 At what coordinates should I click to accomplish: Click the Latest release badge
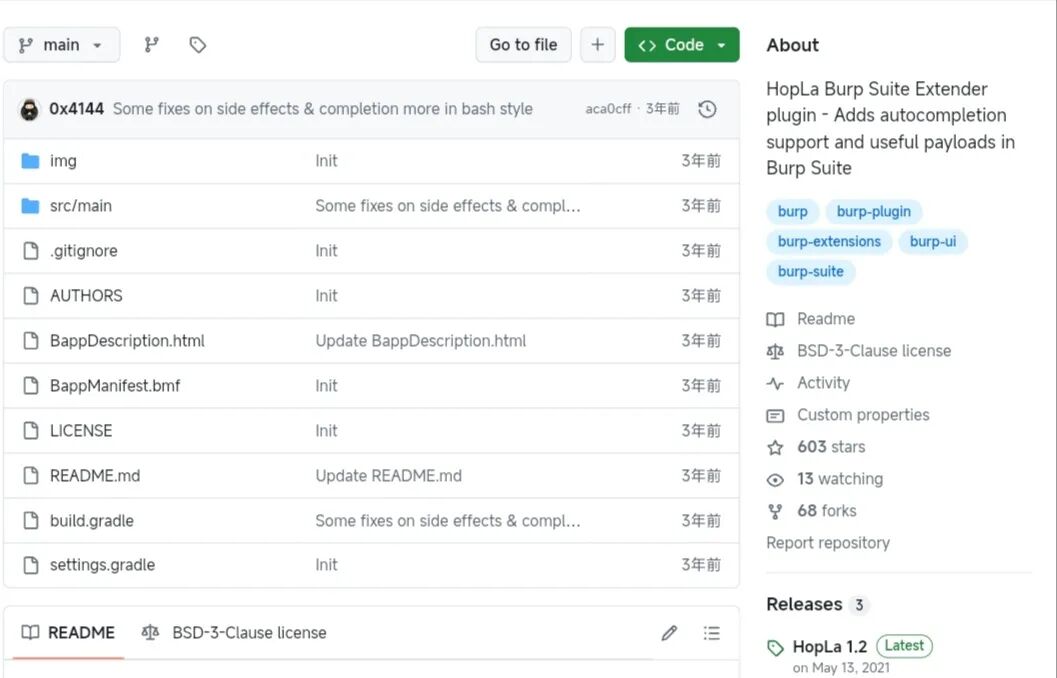click(x=904, y=646)
